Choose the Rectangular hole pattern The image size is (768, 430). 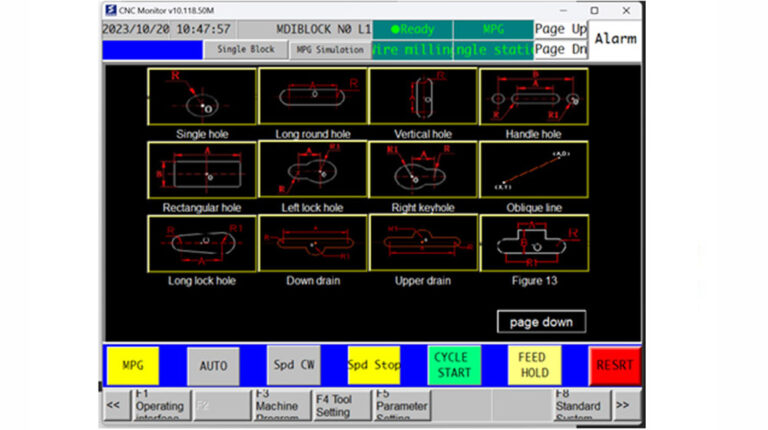tap(202, 170)
